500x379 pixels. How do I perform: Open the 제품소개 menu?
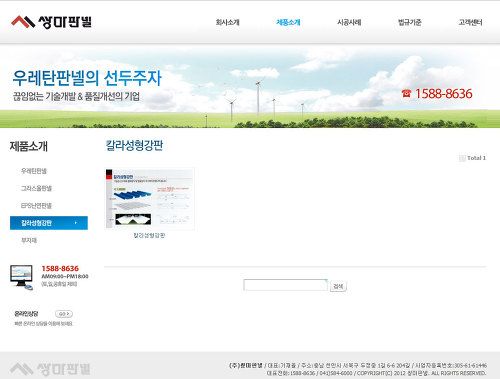288,22
